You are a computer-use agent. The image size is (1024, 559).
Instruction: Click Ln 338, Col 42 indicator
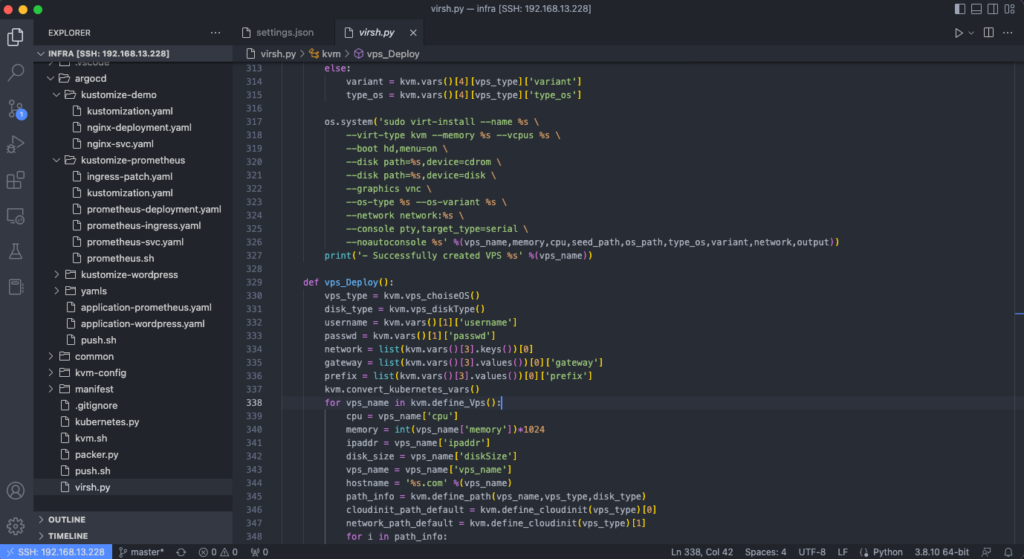[701, 552]
